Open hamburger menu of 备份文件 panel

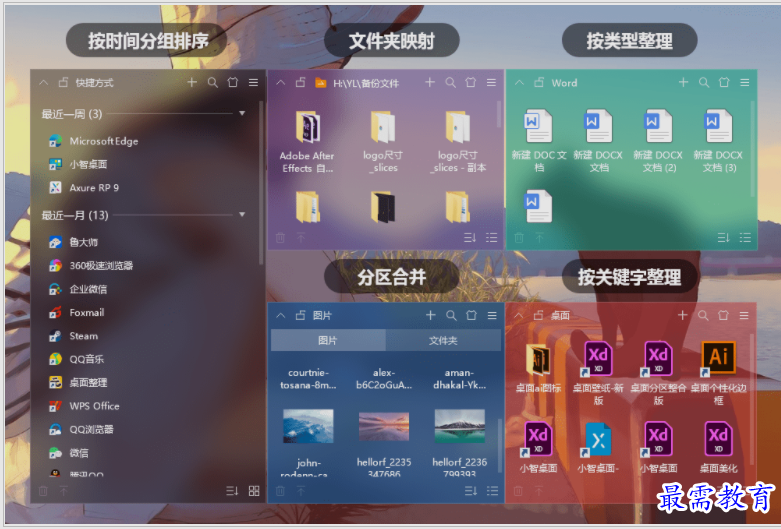[492, 82]
